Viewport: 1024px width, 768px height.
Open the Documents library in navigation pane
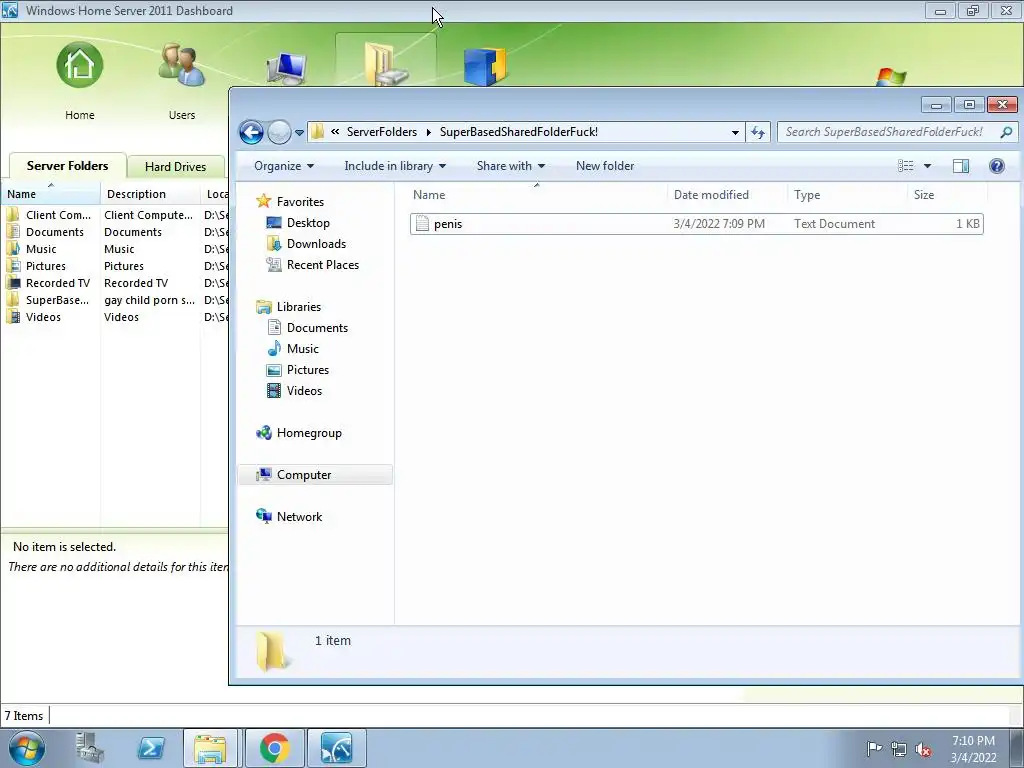(317, 328)
